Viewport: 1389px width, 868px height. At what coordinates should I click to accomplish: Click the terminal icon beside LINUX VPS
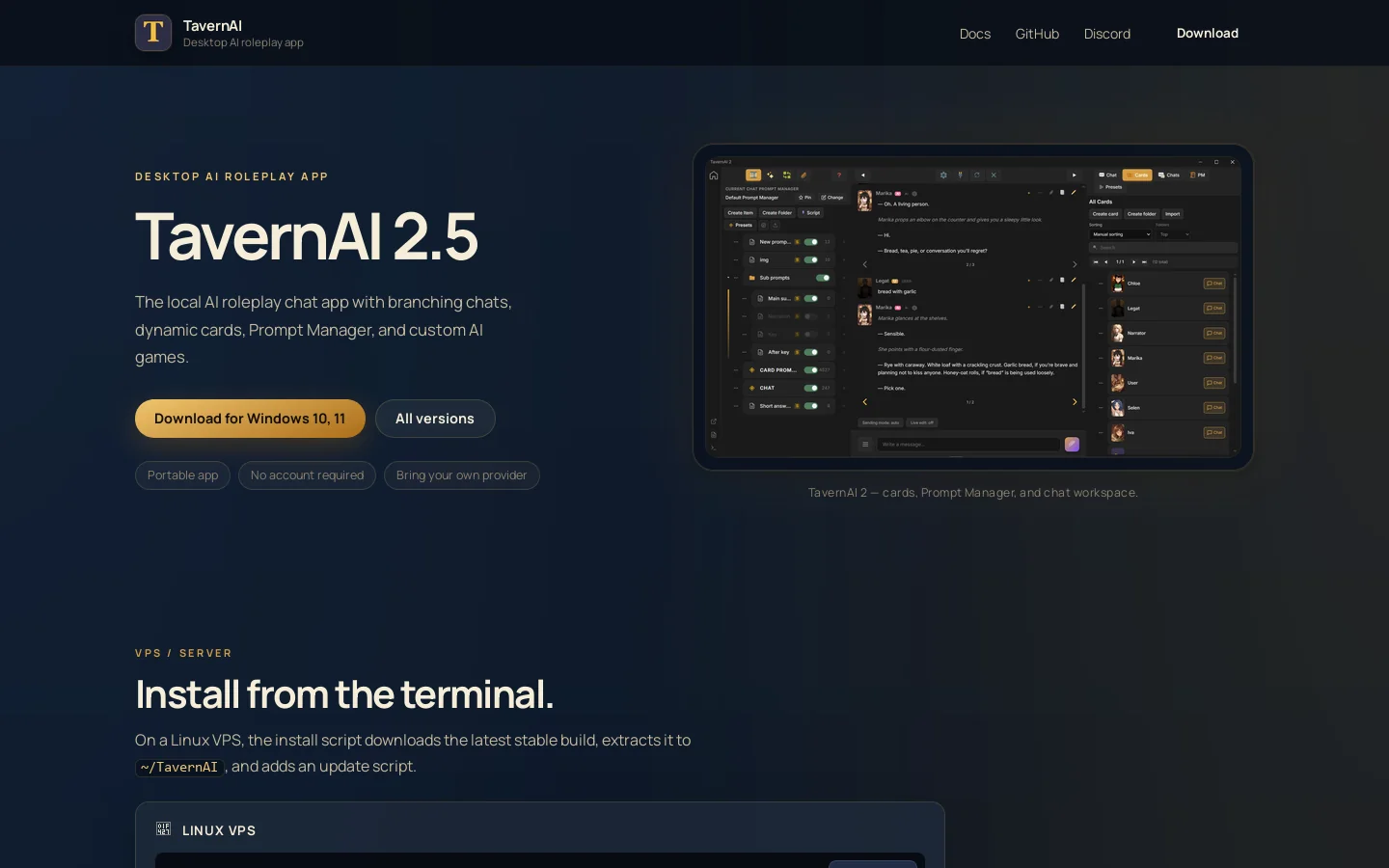[x=163, y=829]
